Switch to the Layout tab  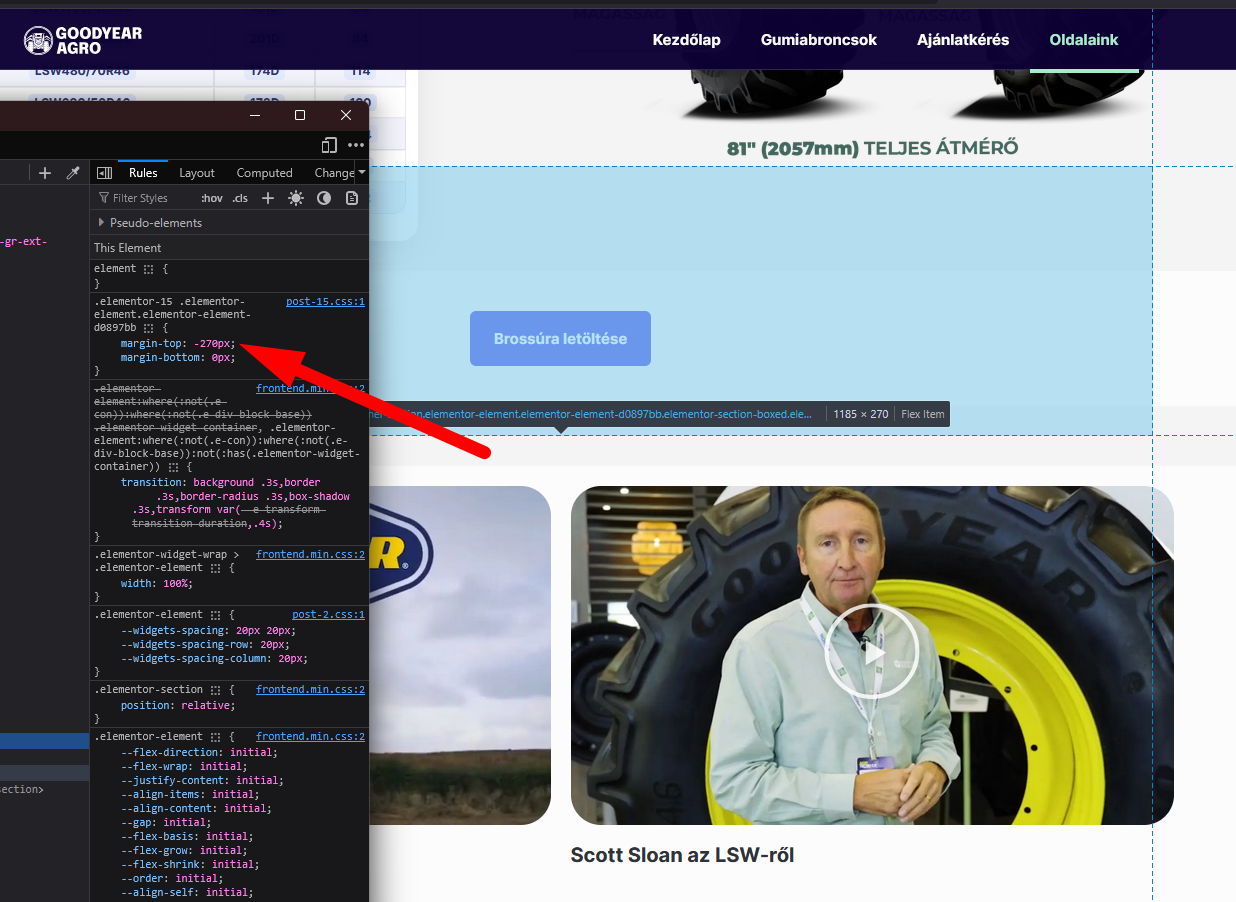(197, 173)
